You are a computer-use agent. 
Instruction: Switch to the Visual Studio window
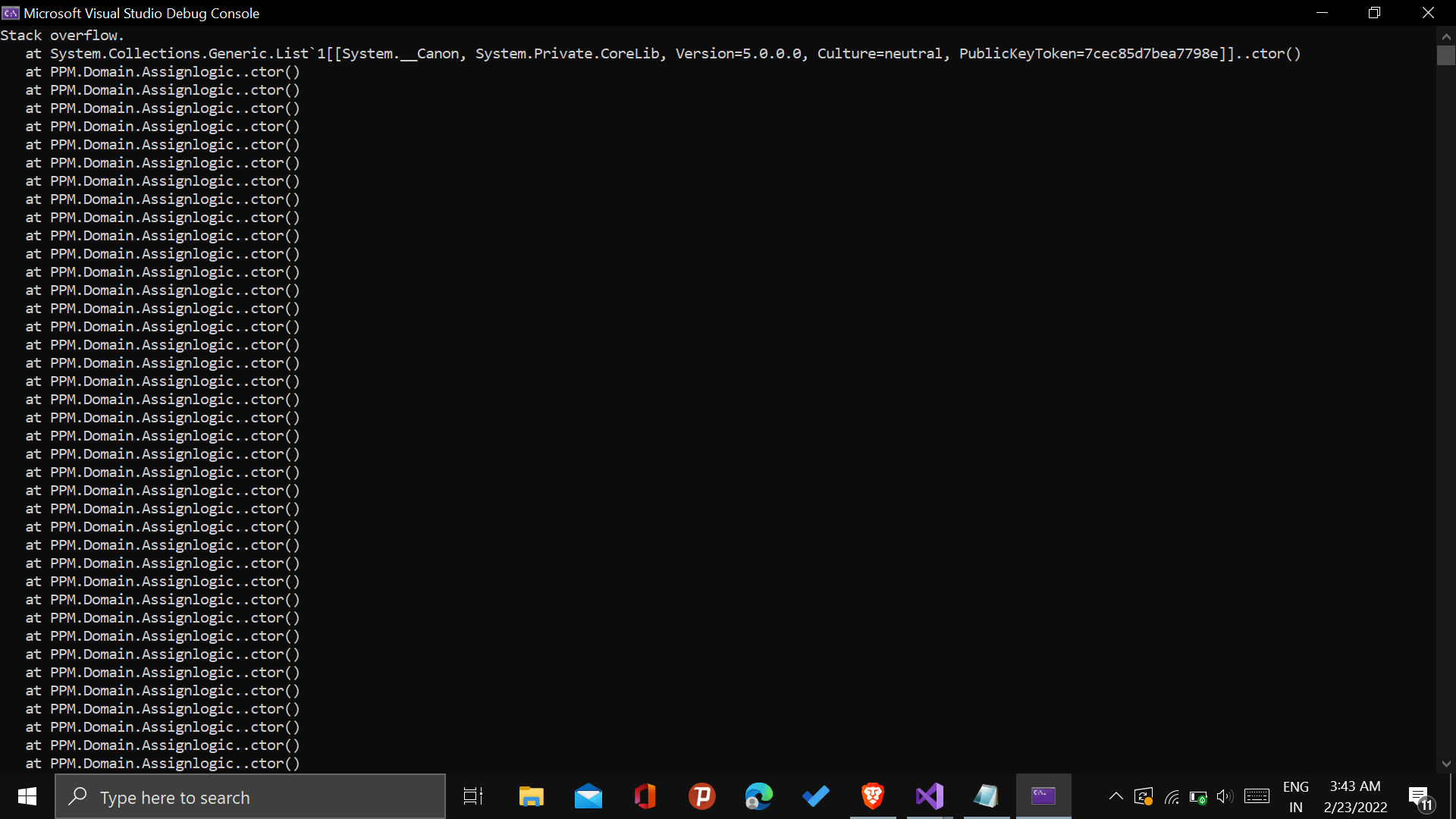930,796
